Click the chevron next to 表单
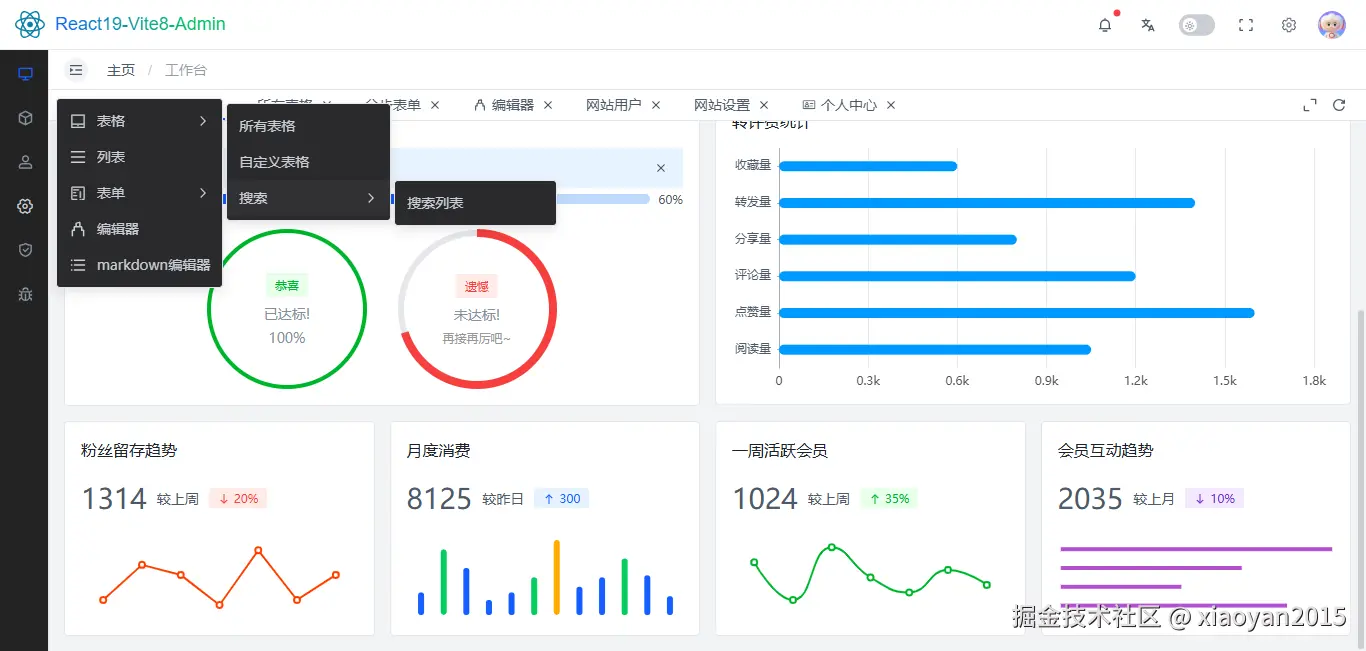 203,193
